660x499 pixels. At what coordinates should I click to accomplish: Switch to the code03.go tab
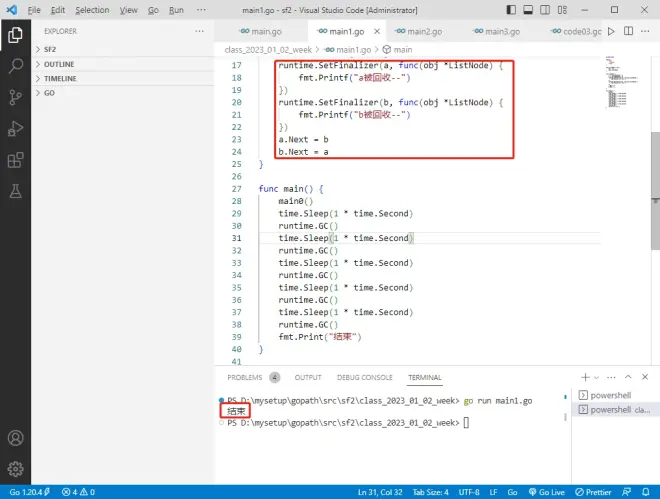pyautogui.click(x=575, y=31)
